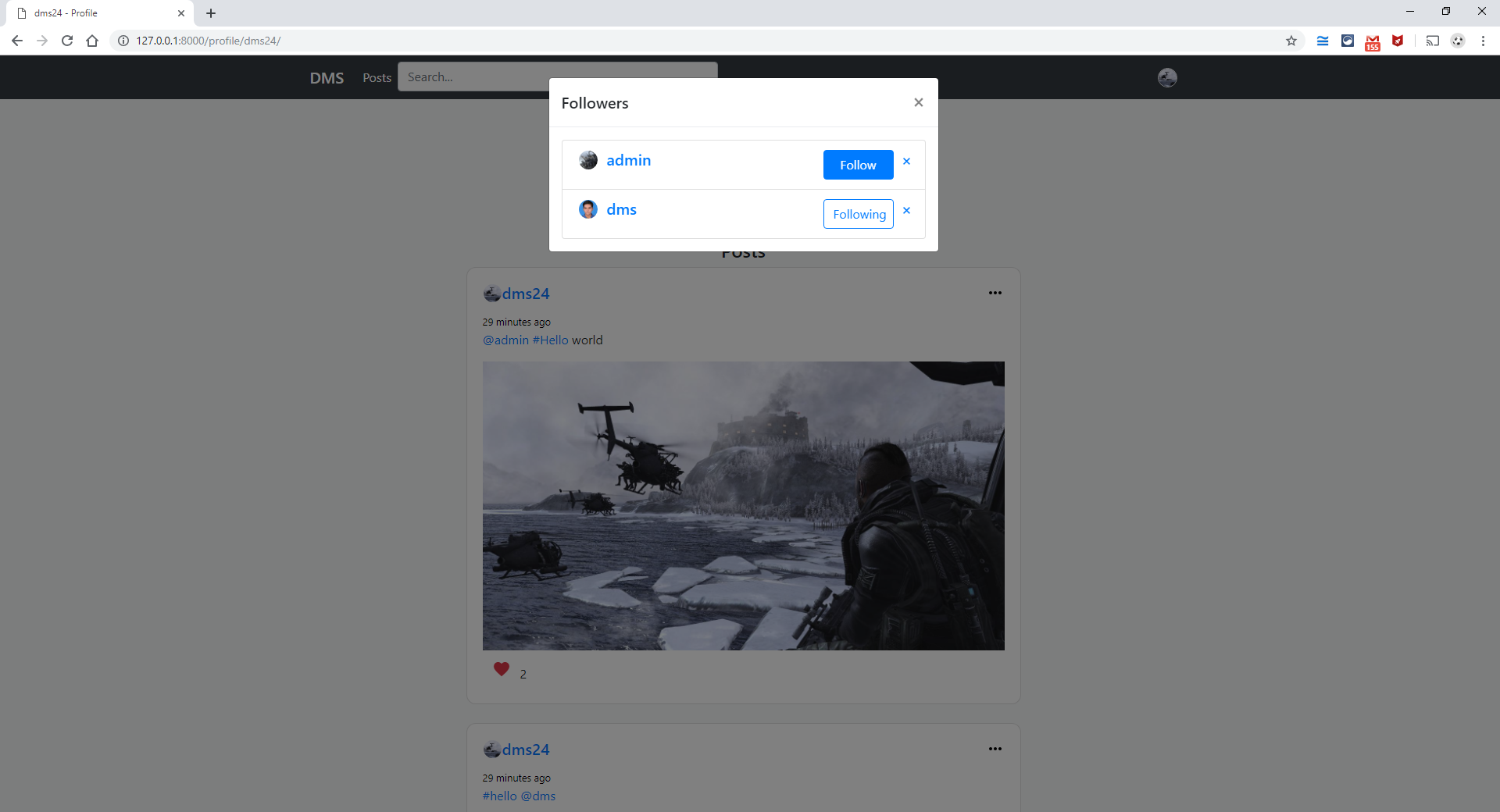Select the dms24 - Profile tab
1500x812 pixels.
101,13
